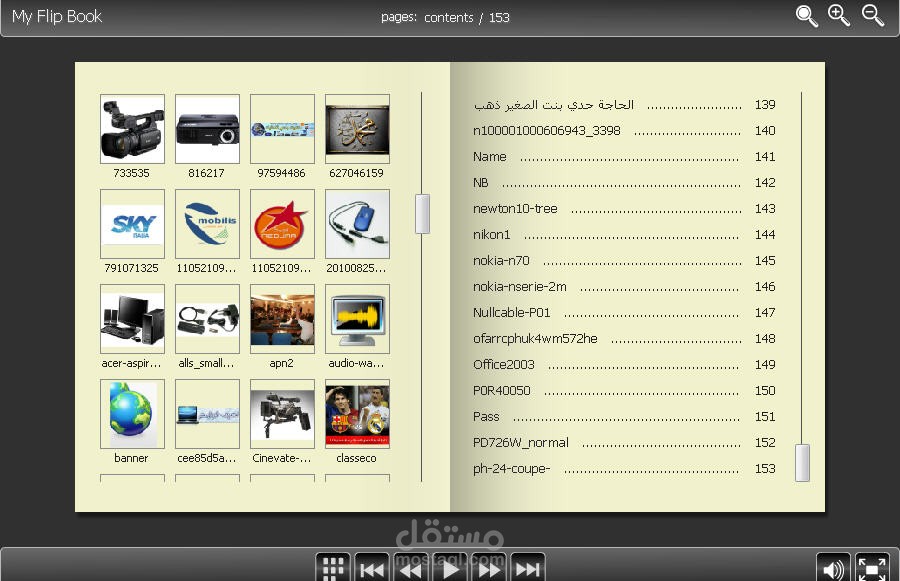Zoom in with the plus magnifier
This screenshot has width=900, height=581.
tap(839, 16)
